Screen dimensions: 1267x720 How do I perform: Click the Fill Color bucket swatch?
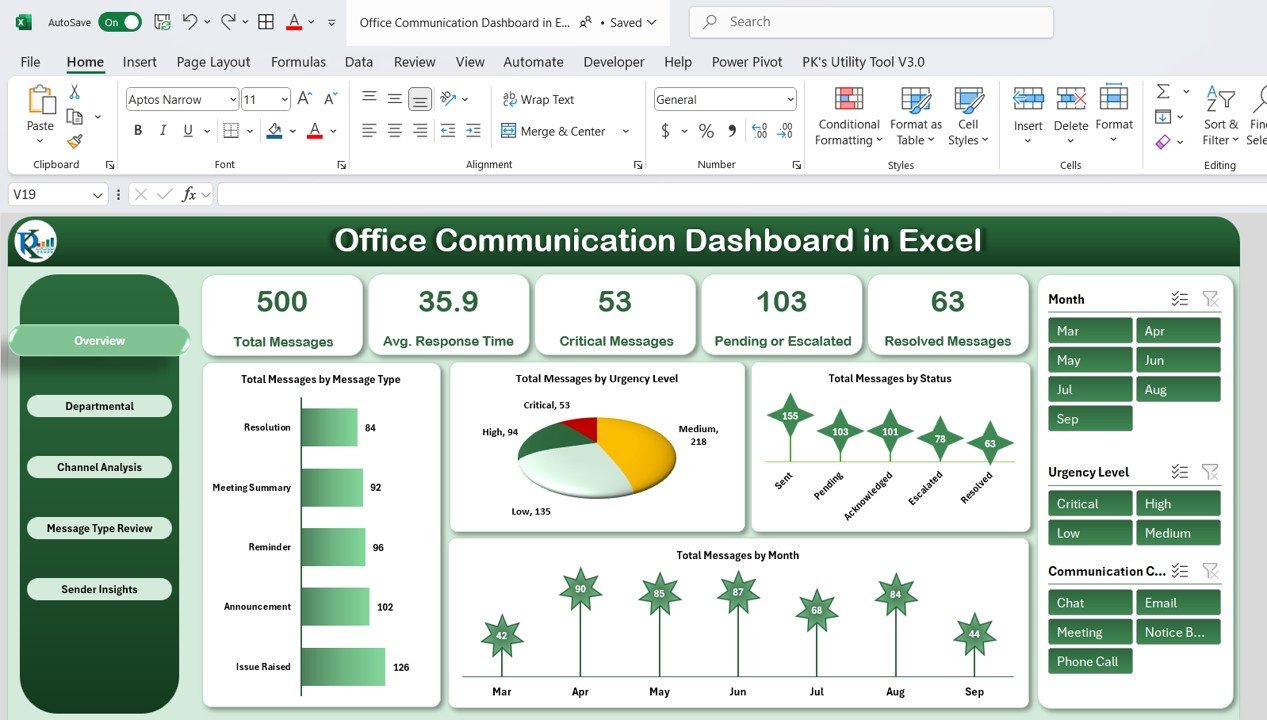click(x=275, y=131)
